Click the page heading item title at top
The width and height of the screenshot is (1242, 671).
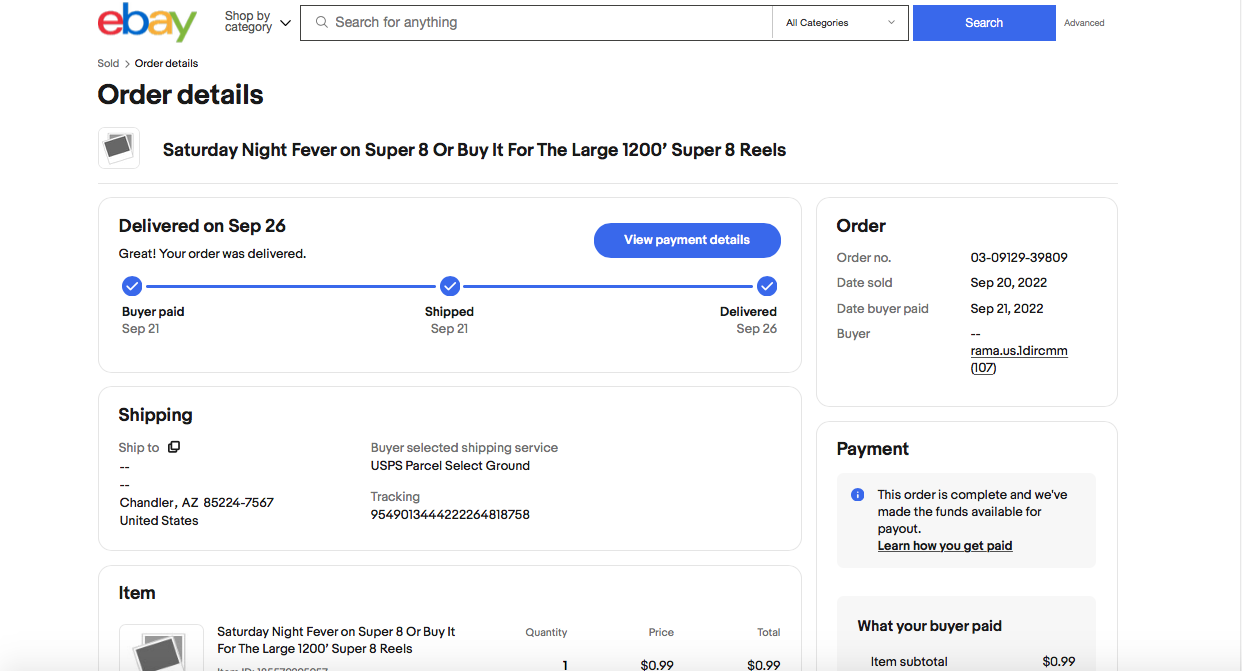coord(474,150)
